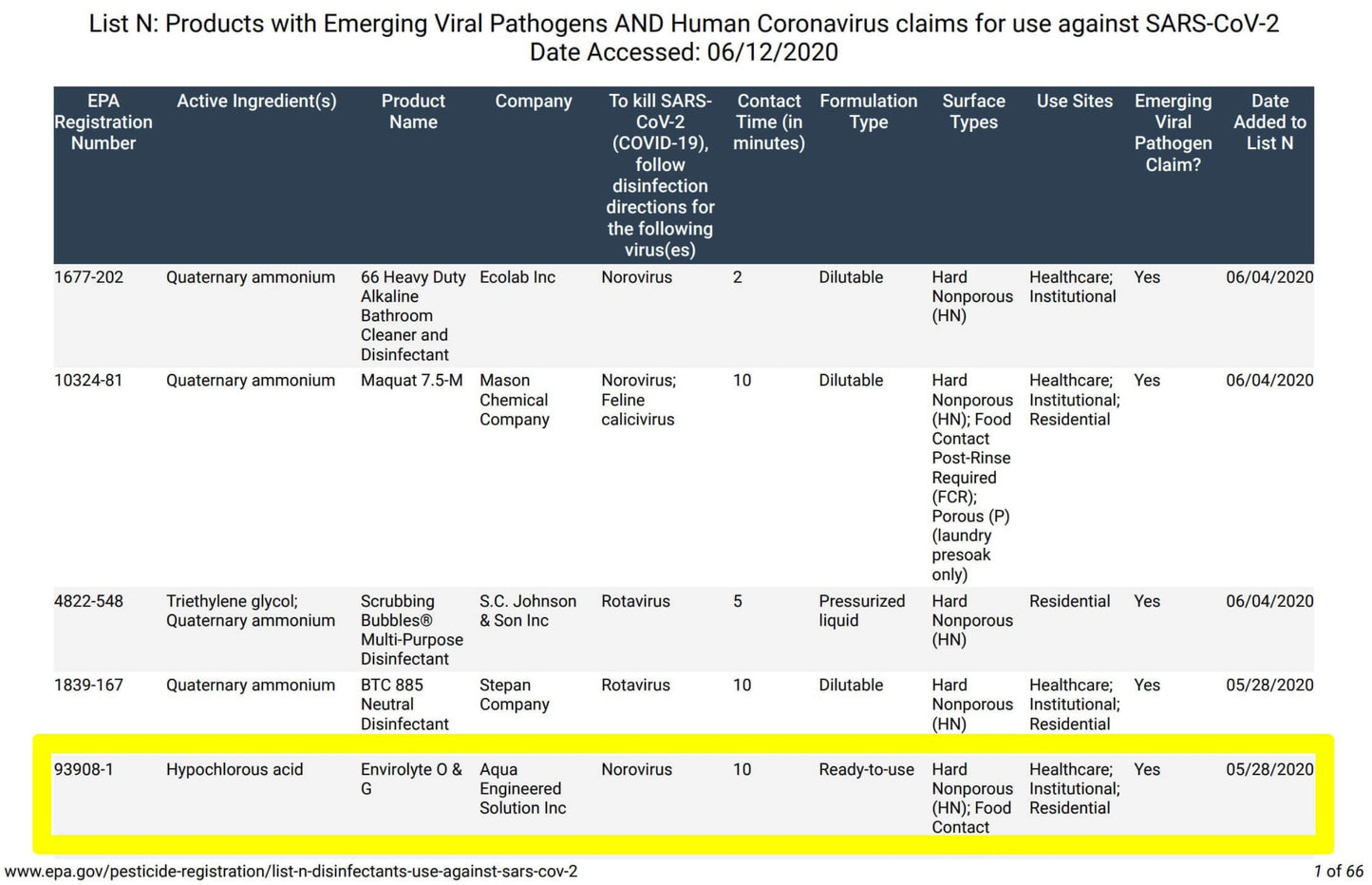The image size is (1372, 885).
Task: Click the Use Sites column header
Action: pyautogui.click(x=1074, y=102)
